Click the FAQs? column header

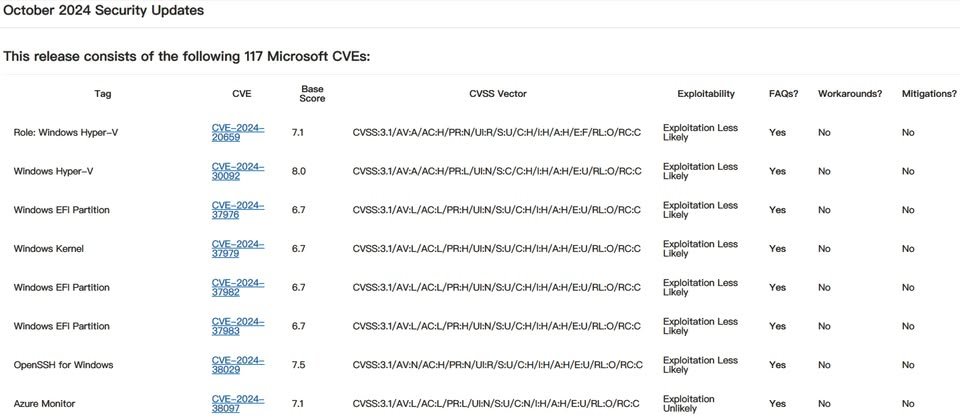click(784, 94)
